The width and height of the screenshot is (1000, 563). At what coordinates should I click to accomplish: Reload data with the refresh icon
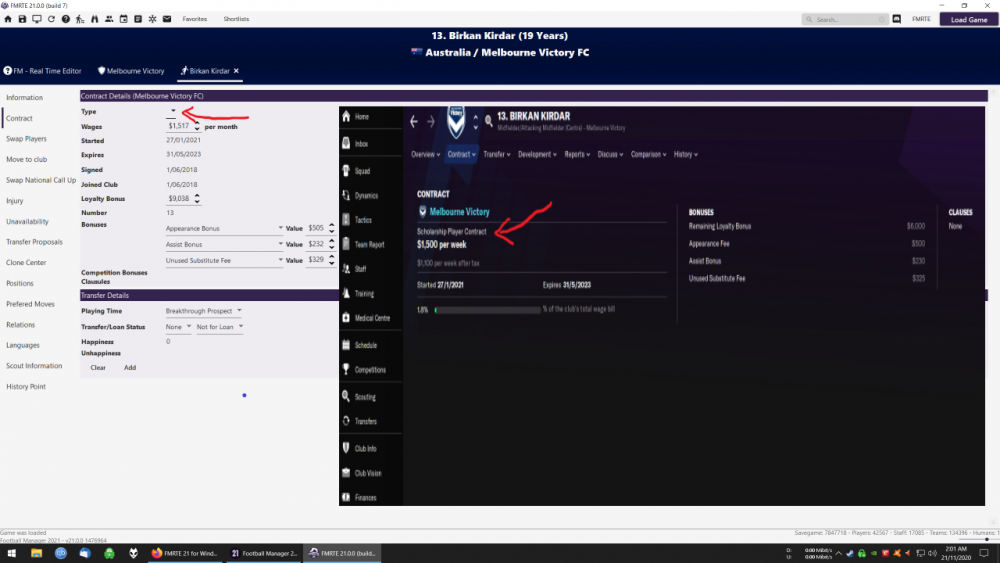[52, 19]
